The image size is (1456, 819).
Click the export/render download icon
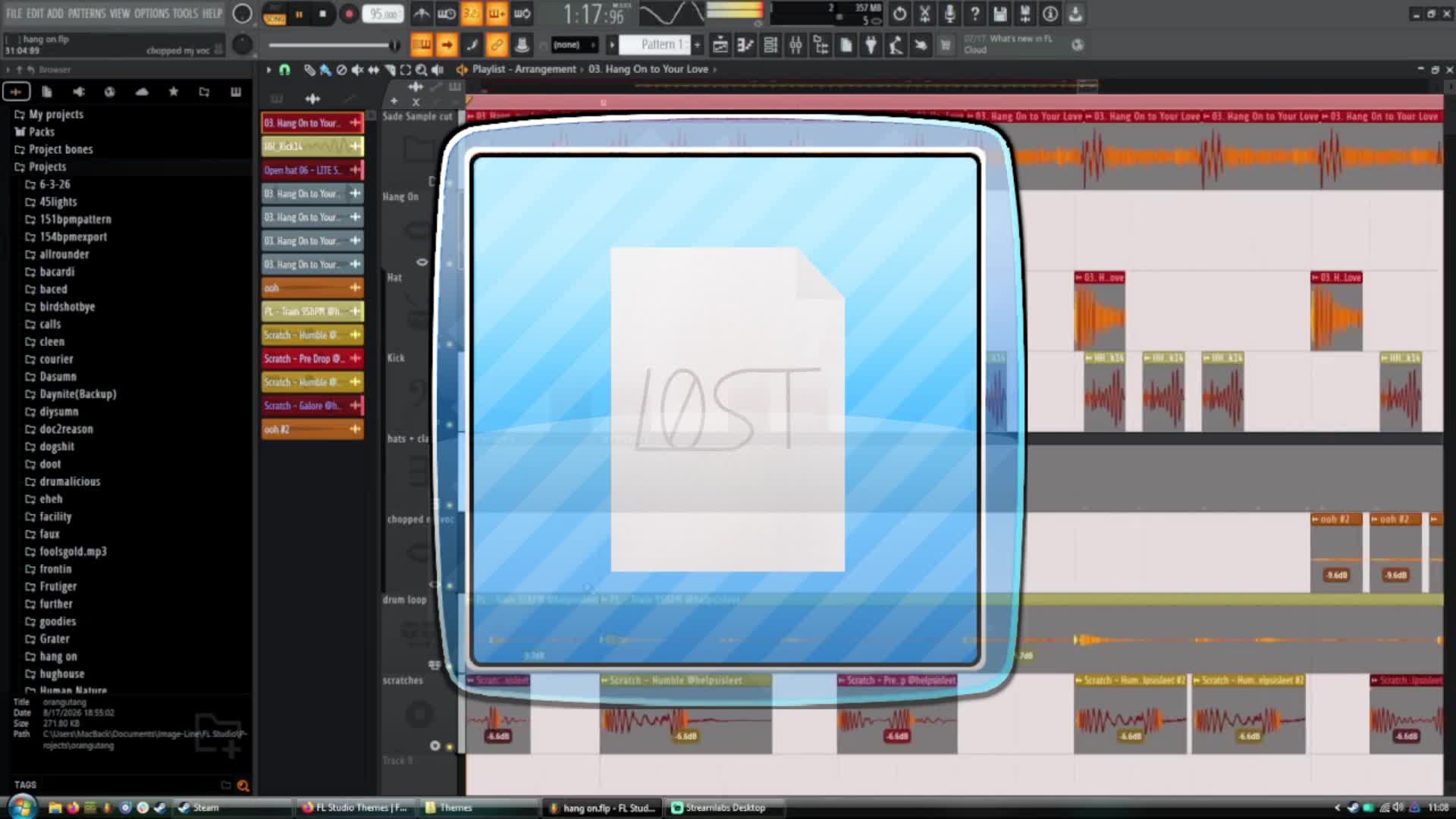(x=1075, y=14)
